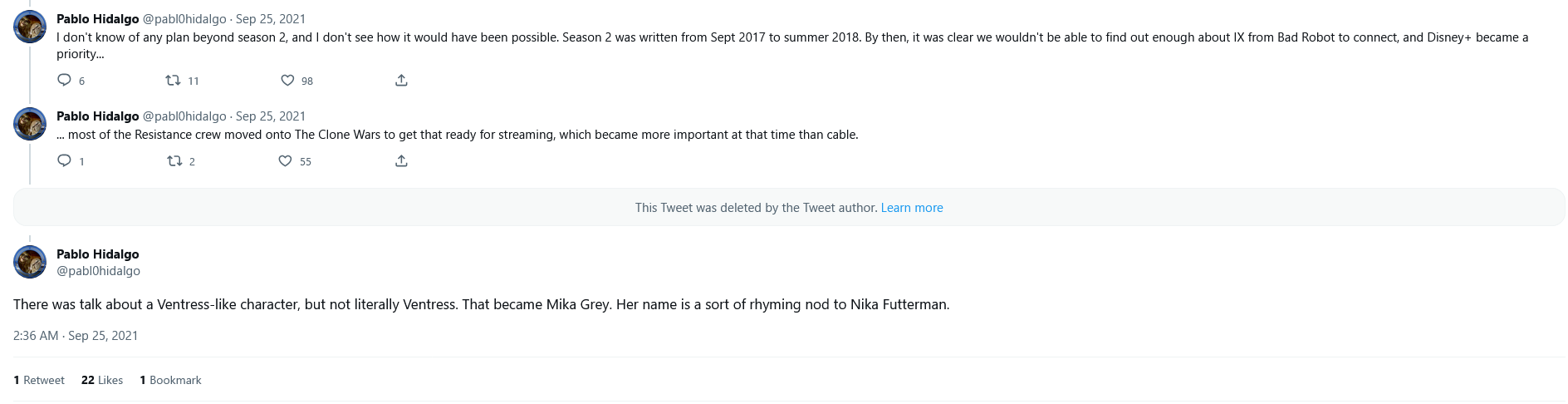Open Sep 25, 2021 date on first tweet
Image resolution: width=1568 pixels, height=404 pixels.
[x=270, y=19]
